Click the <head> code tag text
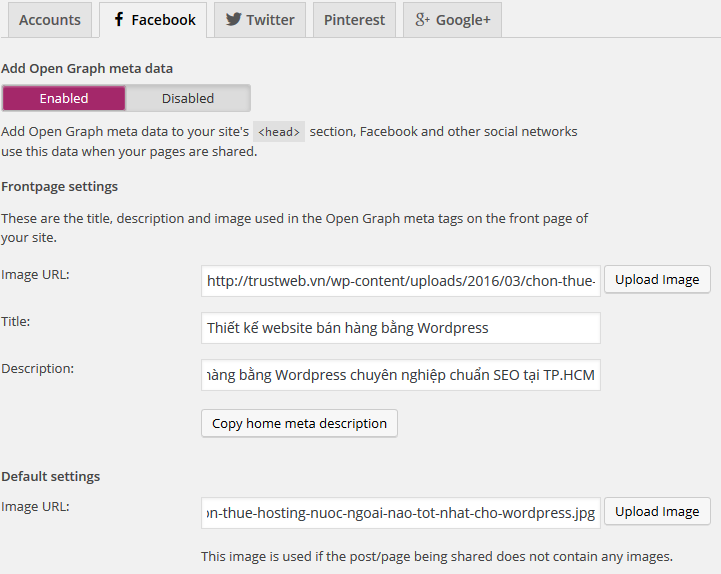Screen dimensions: 721x574 point(279,132)
